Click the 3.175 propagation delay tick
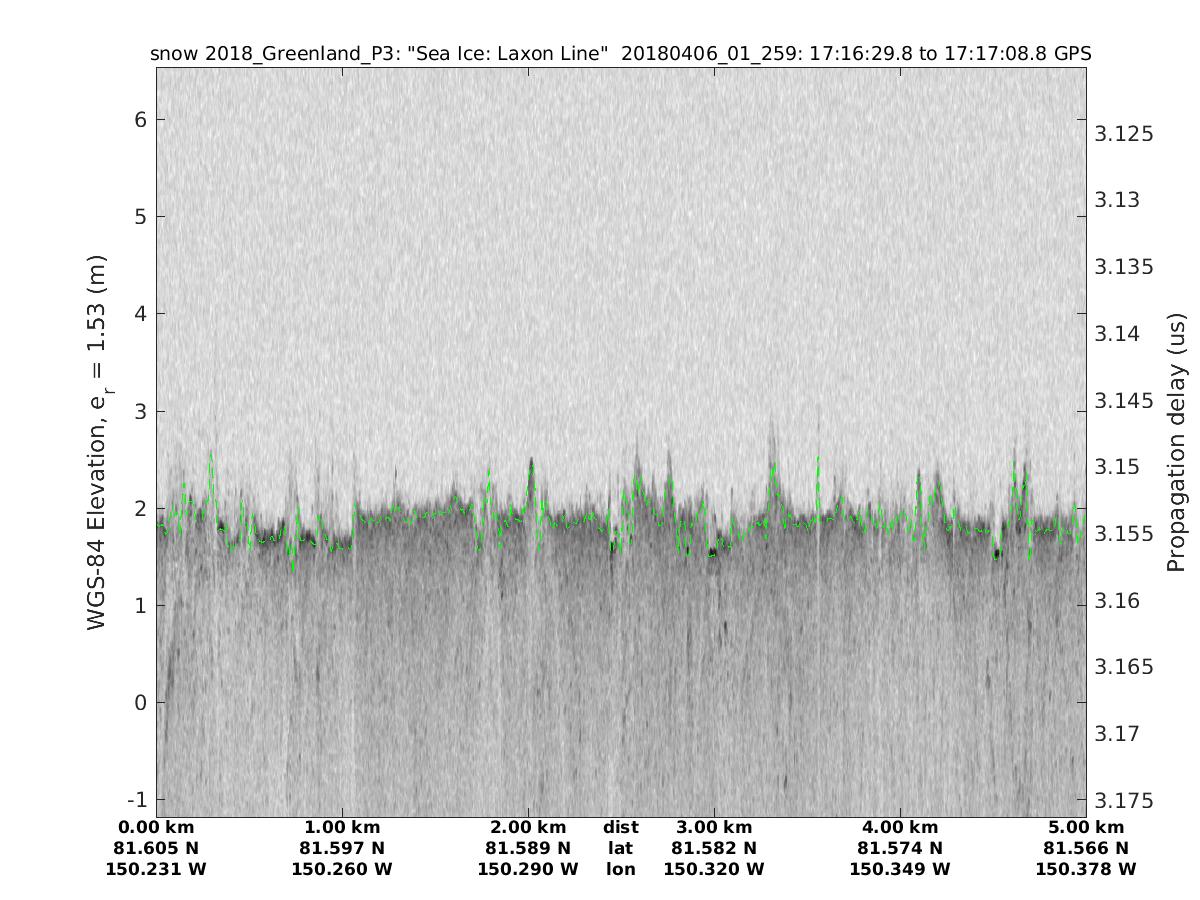Viewport: 1200px width, 900px height. click(1123, 801)
